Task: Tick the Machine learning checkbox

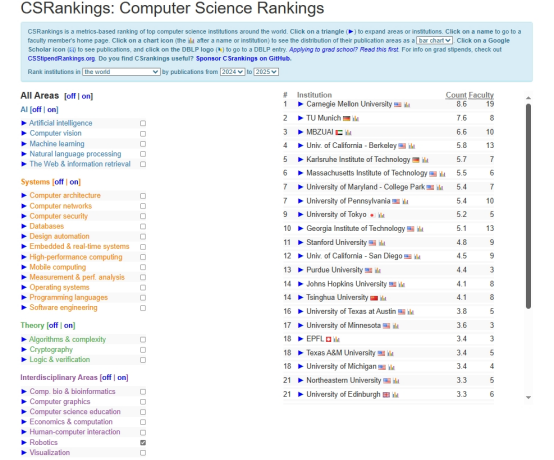Action: coord(143,144)
